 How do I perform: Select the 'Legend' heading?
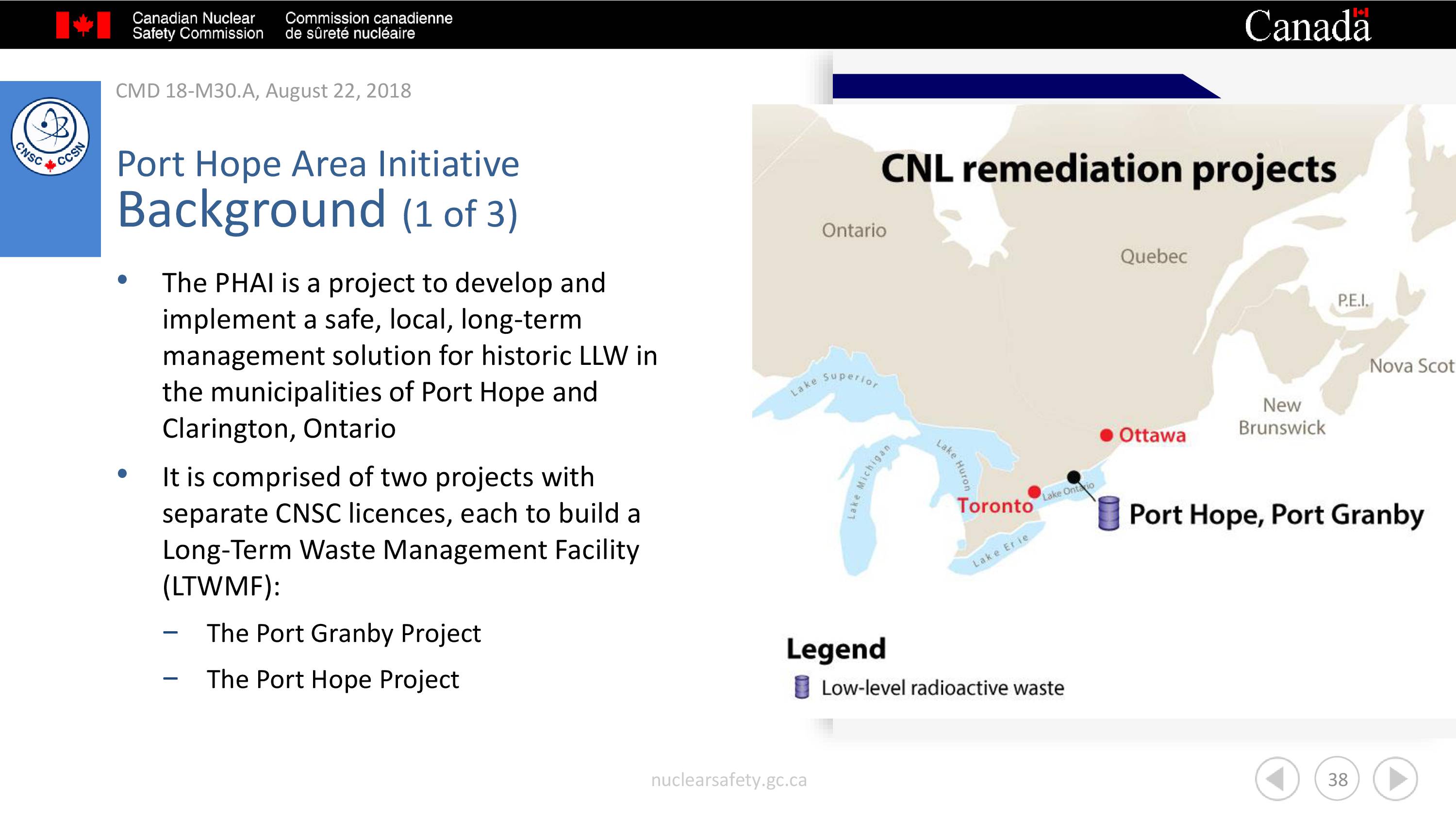(x=836, y=650)
